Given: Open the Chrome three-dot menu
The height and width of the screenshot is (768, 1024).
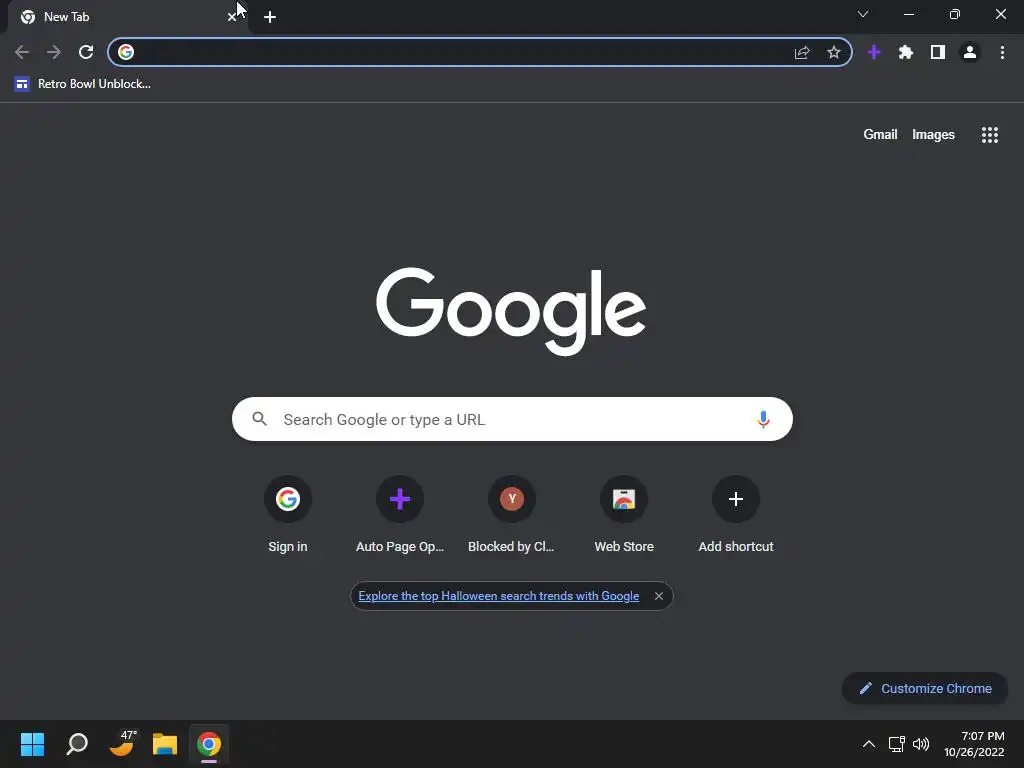Looking at the screenshot, I should pyautogui.click(x=1002, y=52).
